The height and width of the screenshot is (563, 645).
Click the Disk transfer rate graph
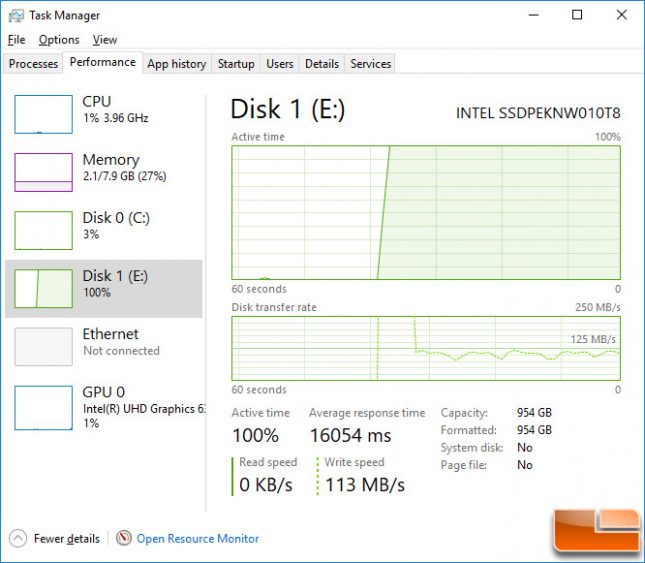[x=426, y=348]
